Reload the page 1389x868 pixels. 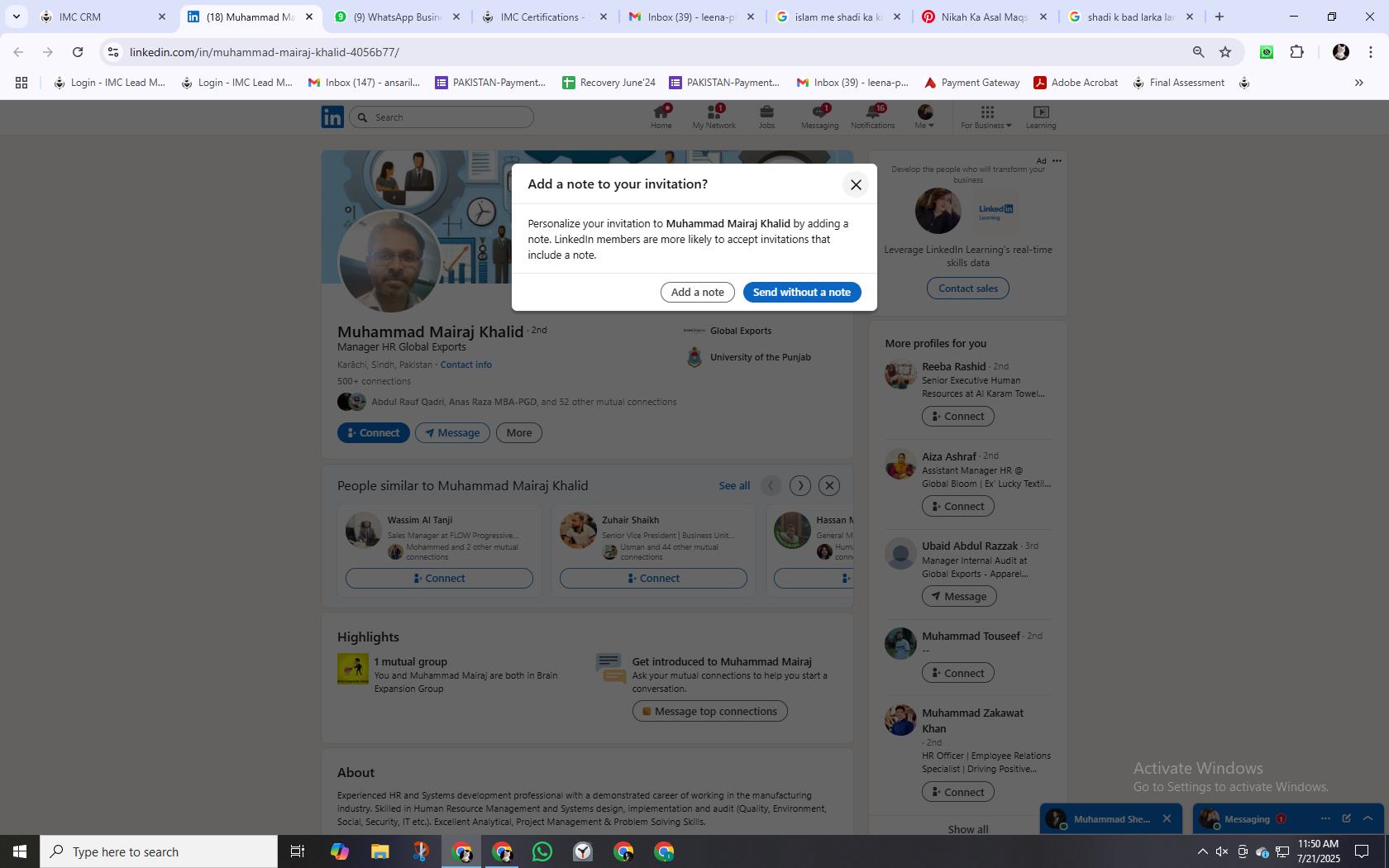(78, 52)
